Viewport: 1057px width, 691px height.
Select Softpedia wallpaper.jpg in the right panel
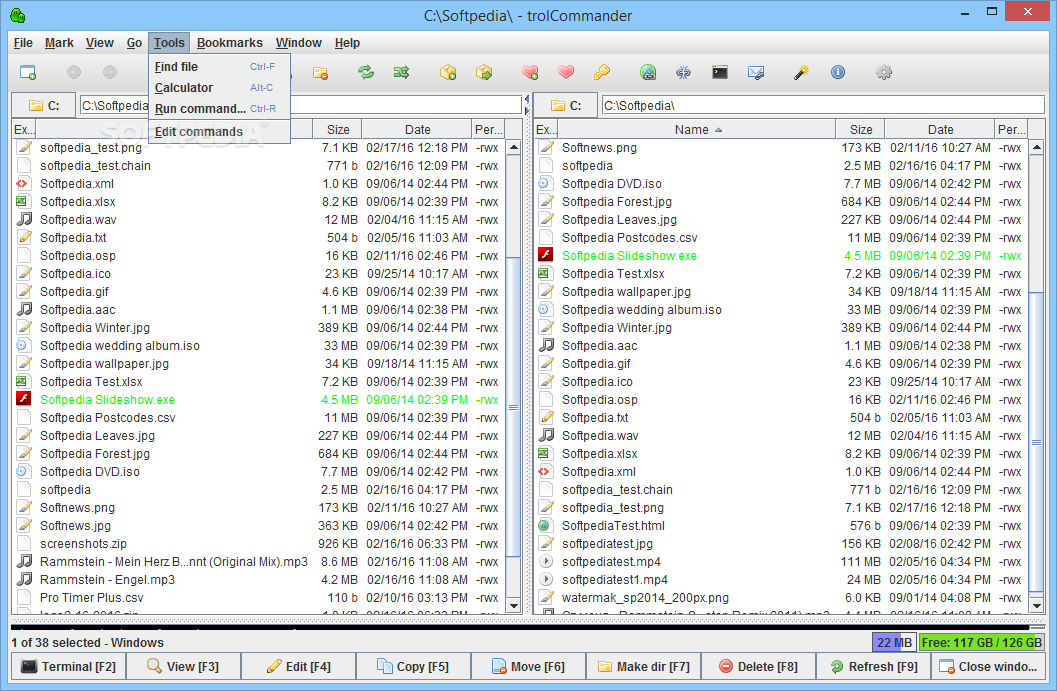[x=781, y=291]
